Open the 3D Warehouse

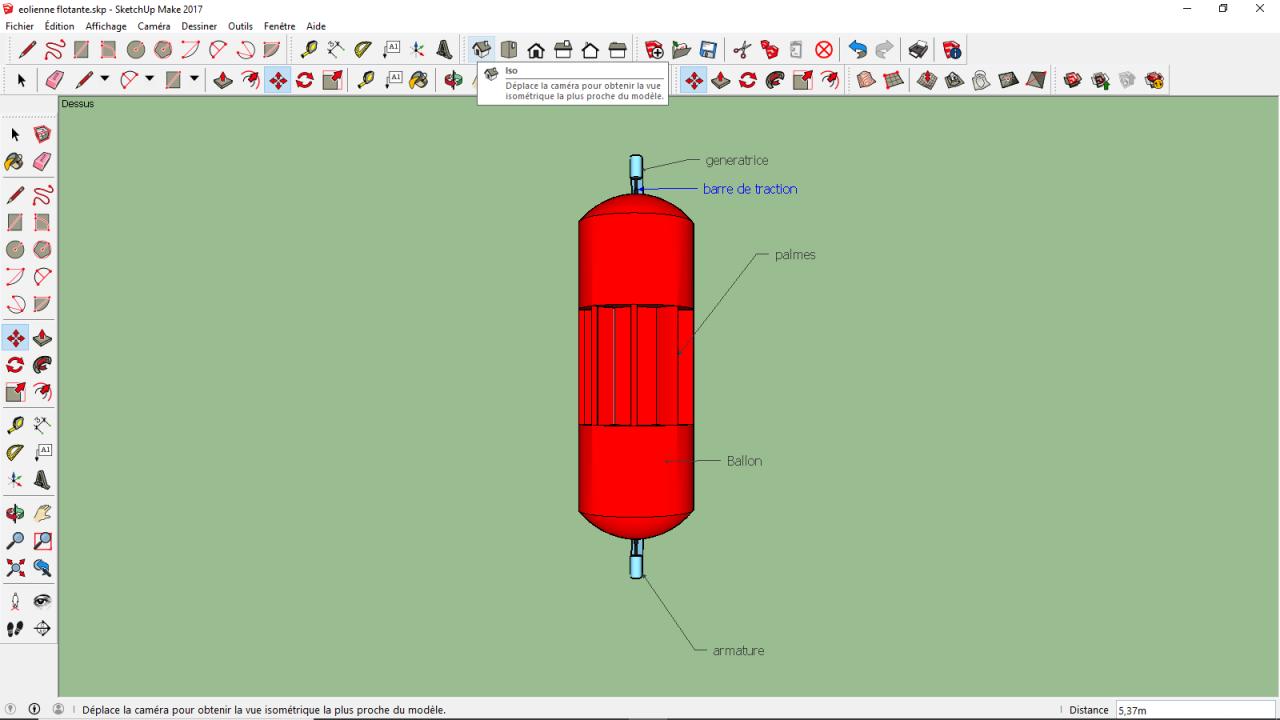click(1073, 80)
